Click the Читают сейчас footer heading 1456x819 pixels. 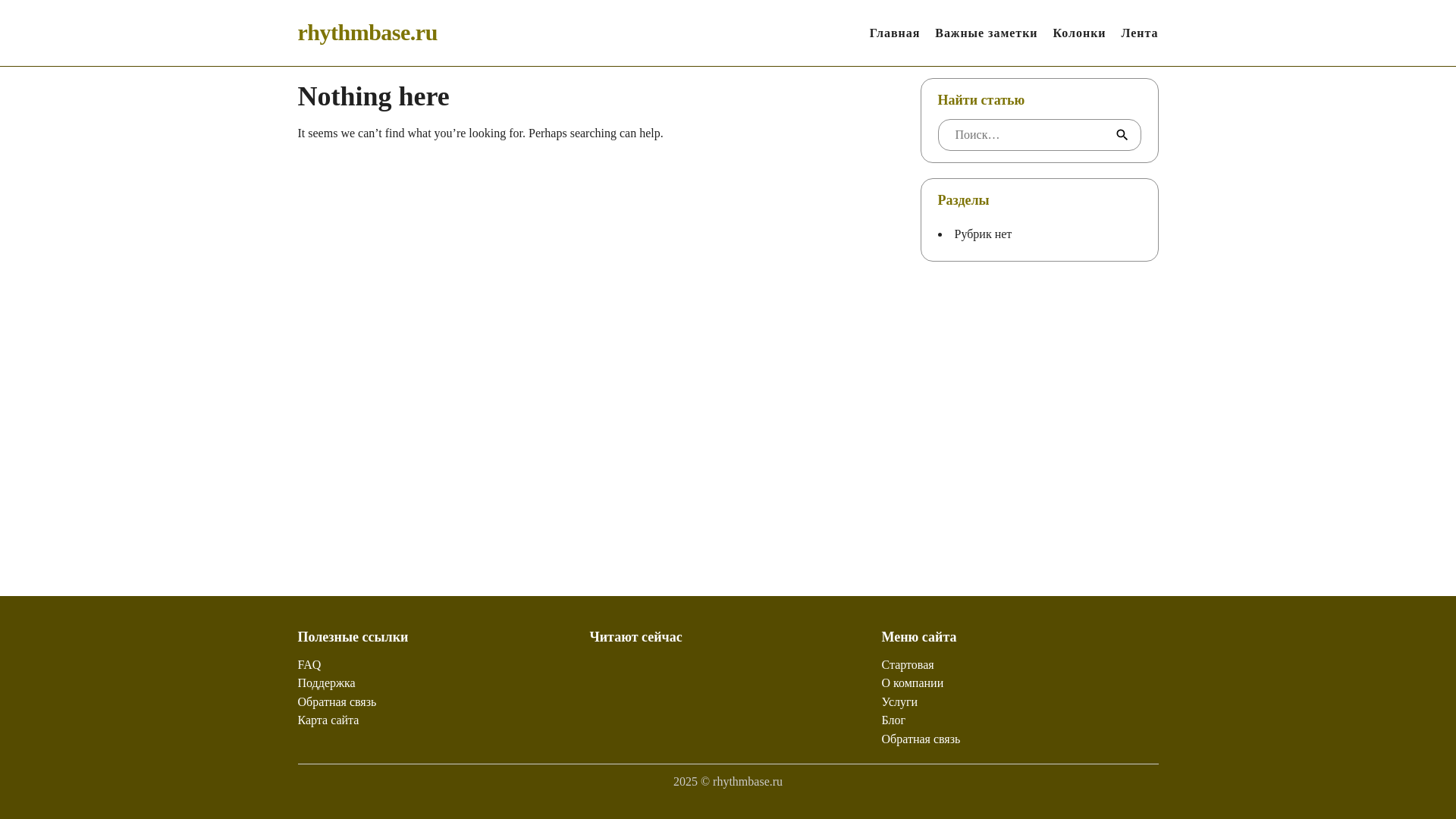tap(635, 637)
